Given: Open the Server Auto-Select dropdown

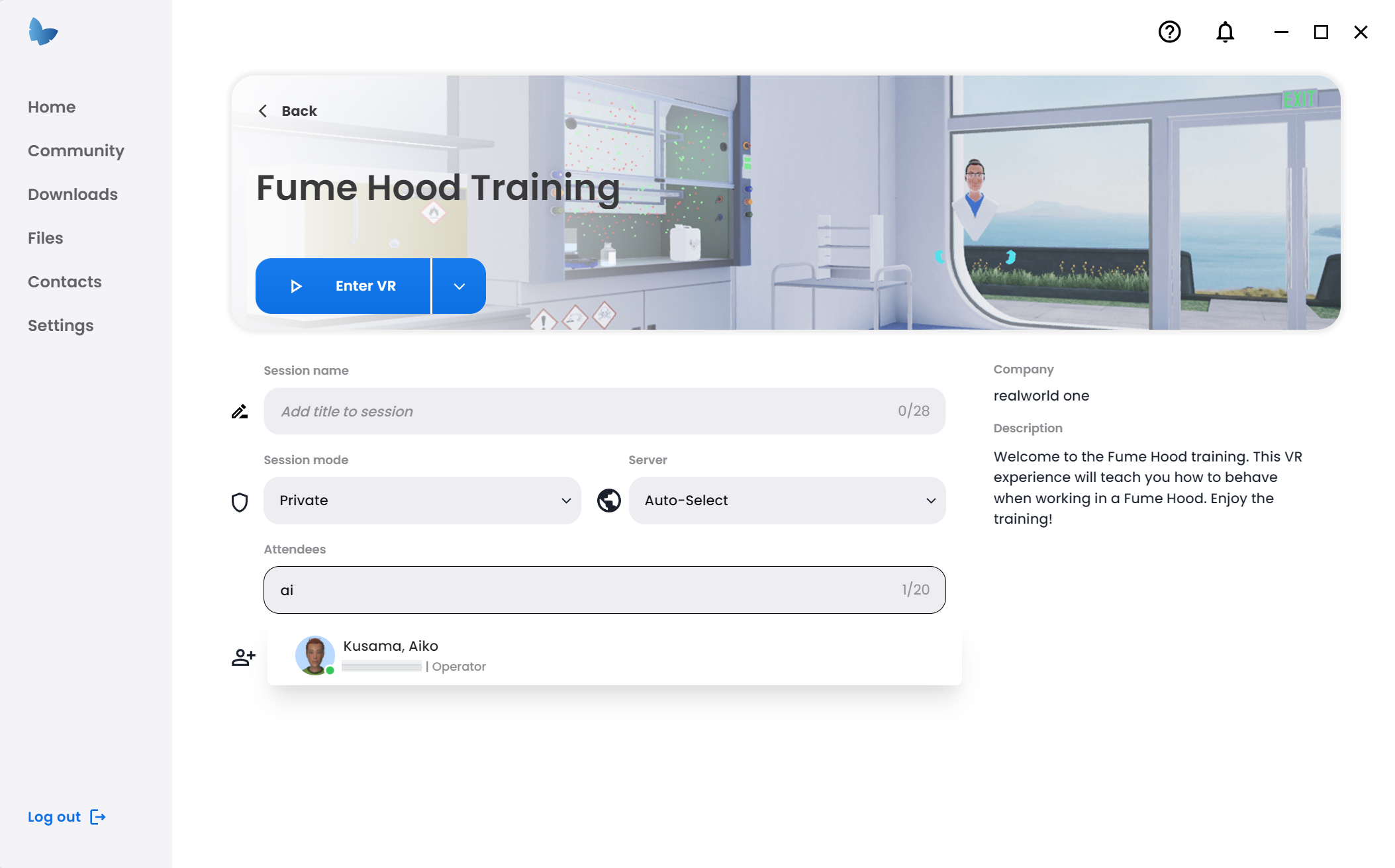Looking at the screenshot, I should pyautogui.click(x=787, y=501).
